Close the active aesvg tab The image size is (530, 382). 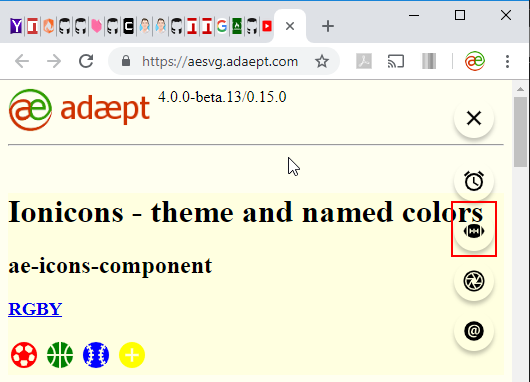pyautogui.click(x=290, y=26)
